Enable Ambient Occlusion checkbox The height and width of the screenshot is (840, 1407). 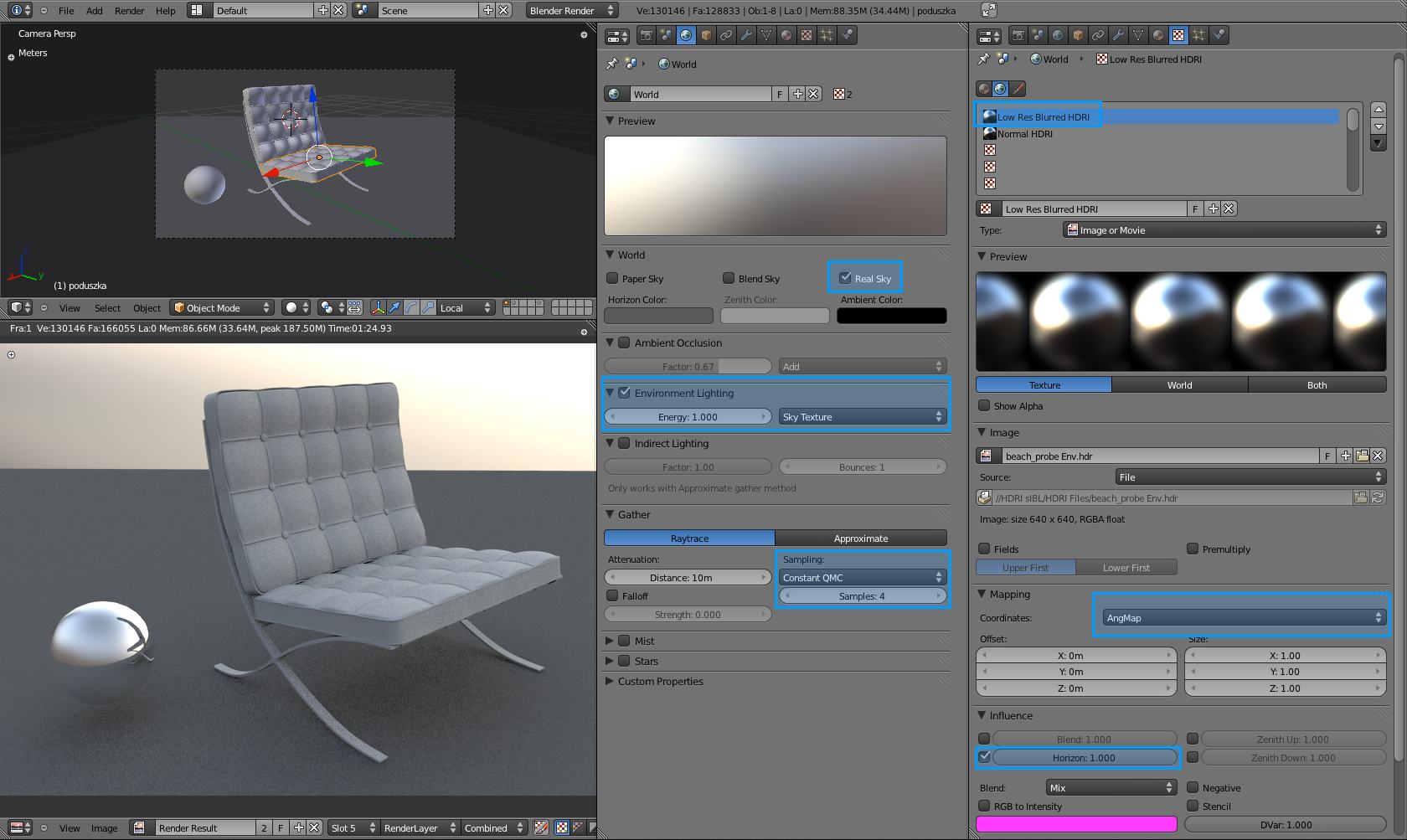pyautogui.click(x=624, y=343)
